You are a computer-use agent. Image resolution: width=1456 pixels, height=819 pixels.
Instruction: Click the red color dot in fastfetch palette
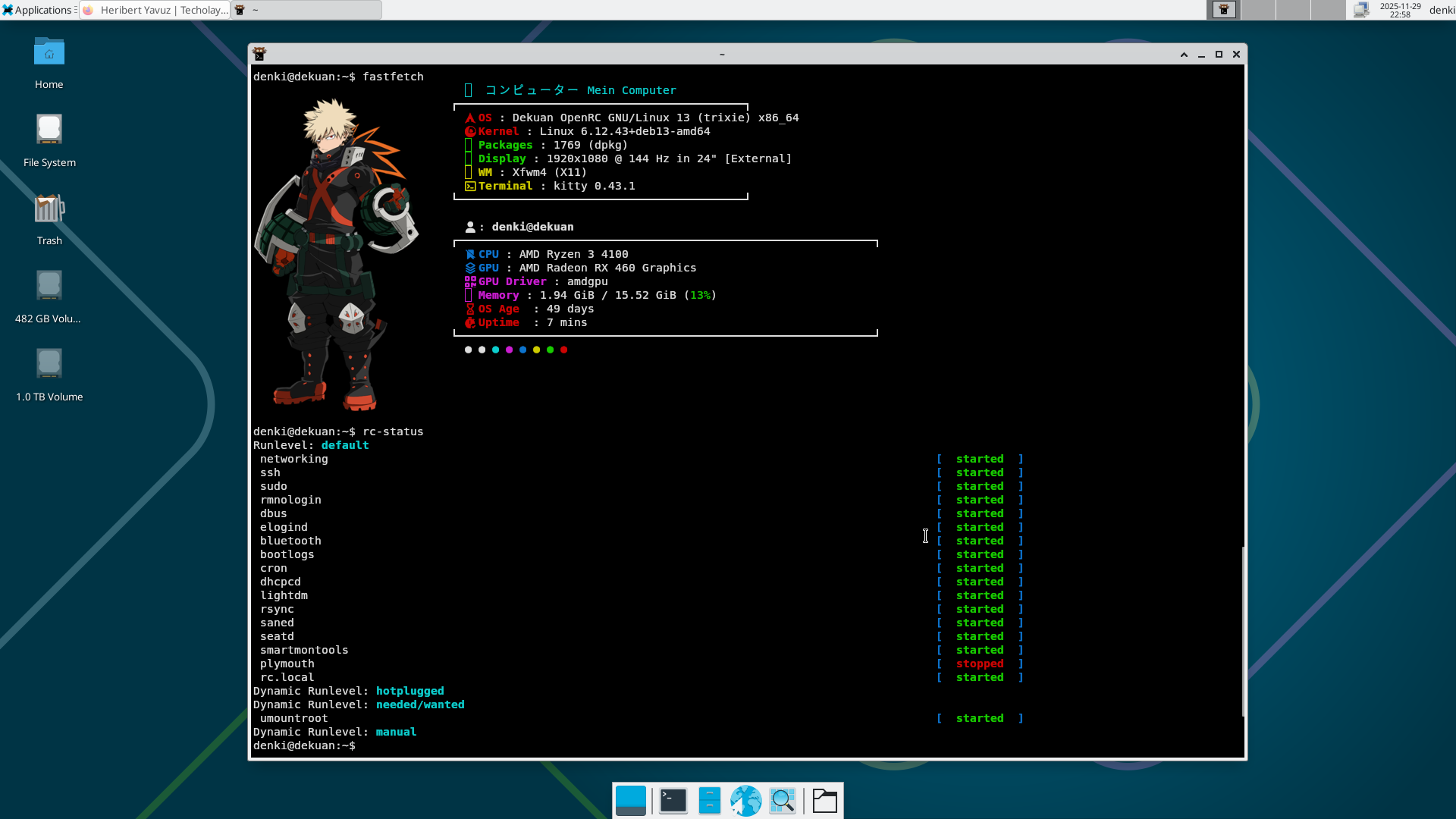pyautogui.click(x=563, y=350)
